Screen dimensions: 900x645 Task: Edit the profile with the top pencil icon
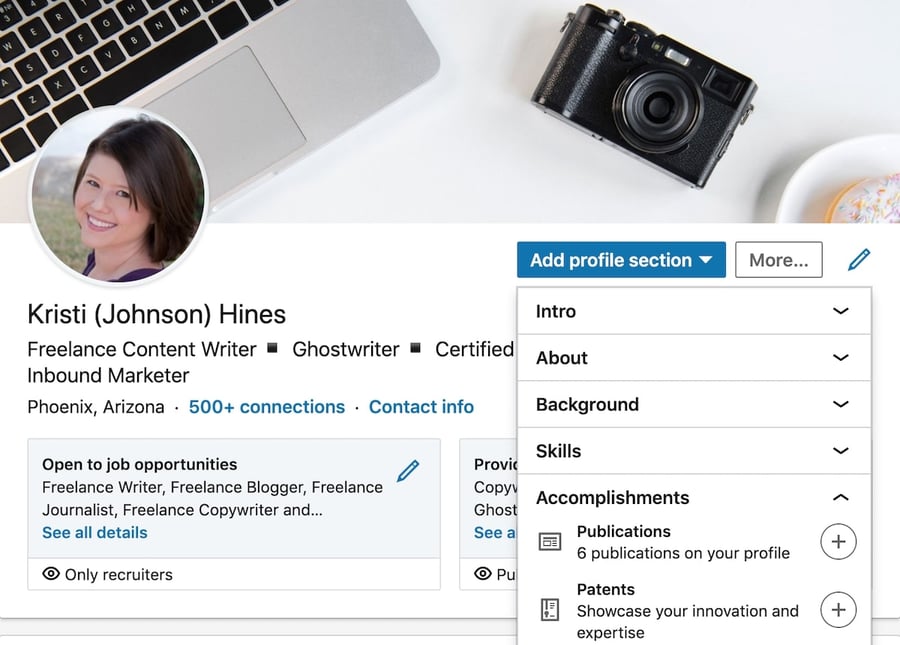click(858, 259)
